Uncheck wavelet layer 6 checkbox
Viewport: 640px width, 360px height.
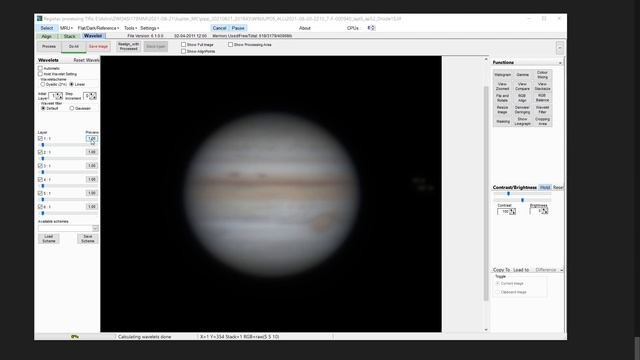coord(40,207)
